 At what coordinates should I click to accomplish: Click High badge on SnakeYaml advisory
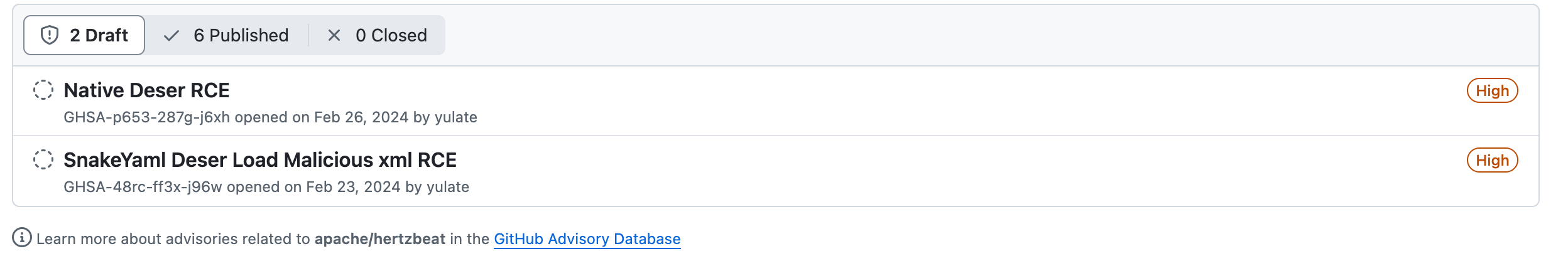tap(1492, 160)
